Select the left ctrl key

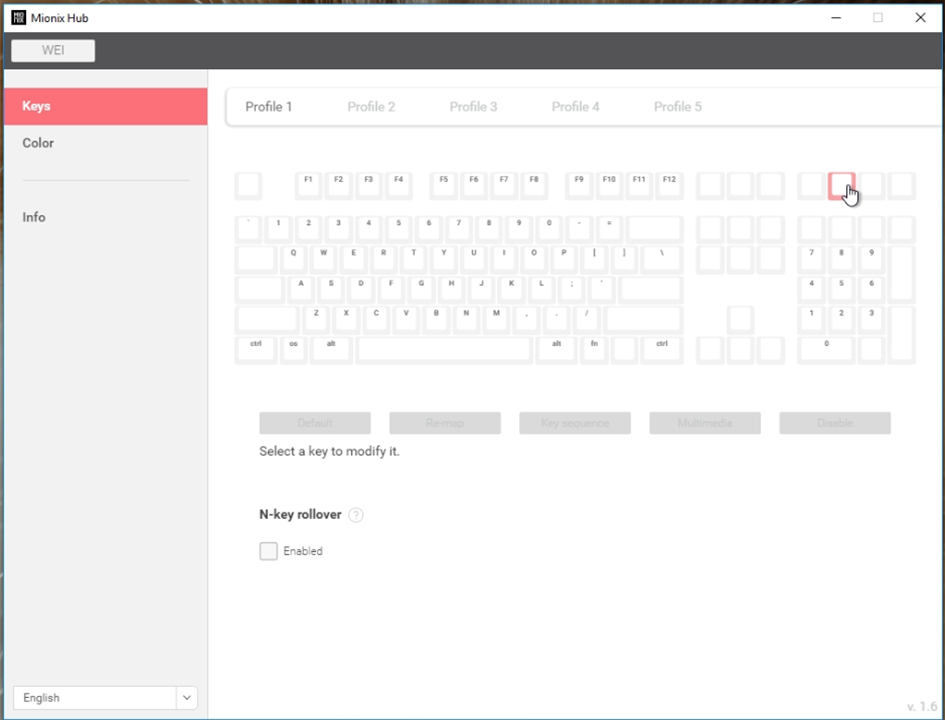[x=256, y=350]
